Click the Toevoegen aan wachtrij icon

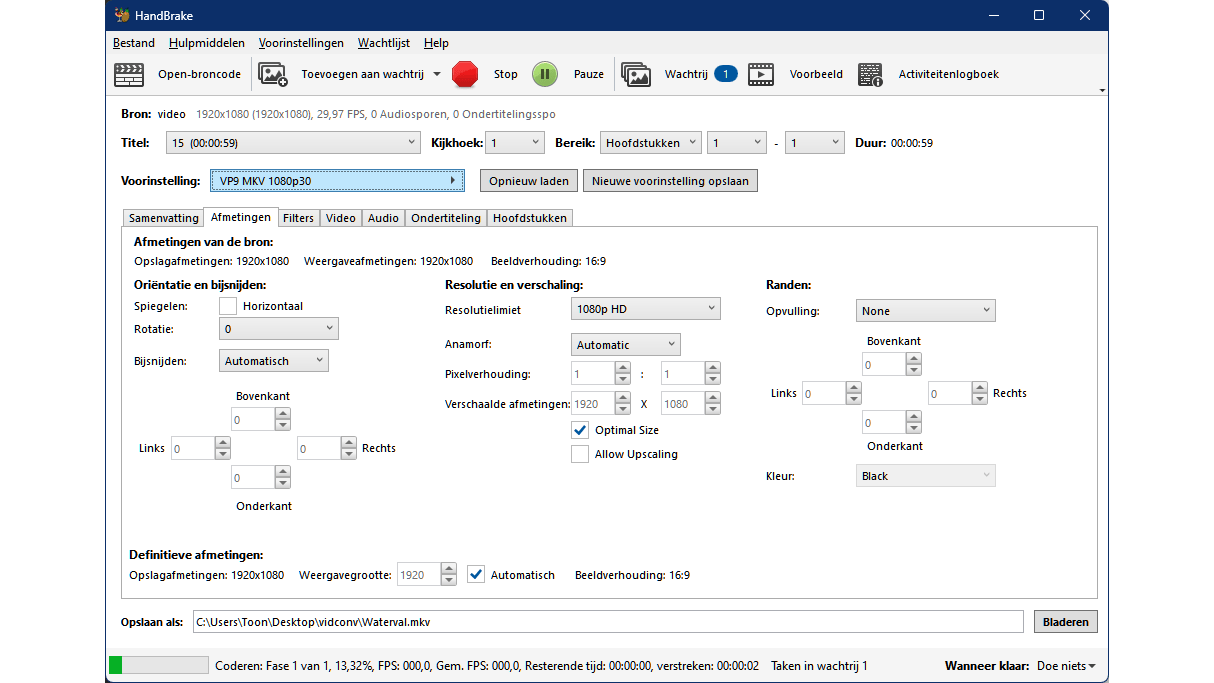pos(273,74)
